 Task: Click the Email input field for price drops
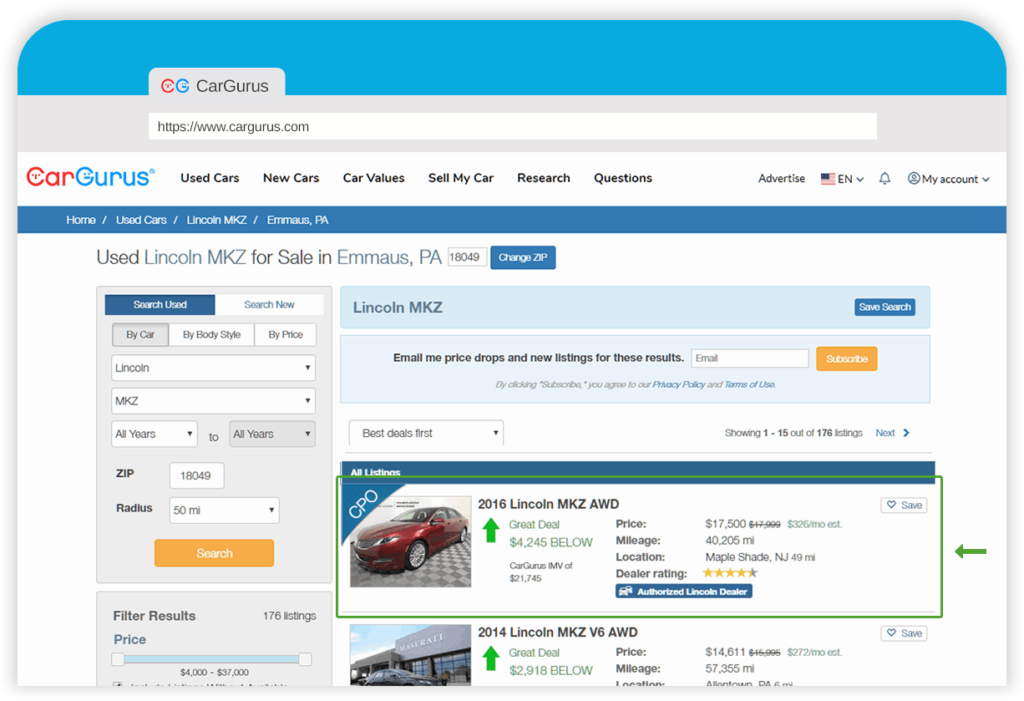coord(749,358)
